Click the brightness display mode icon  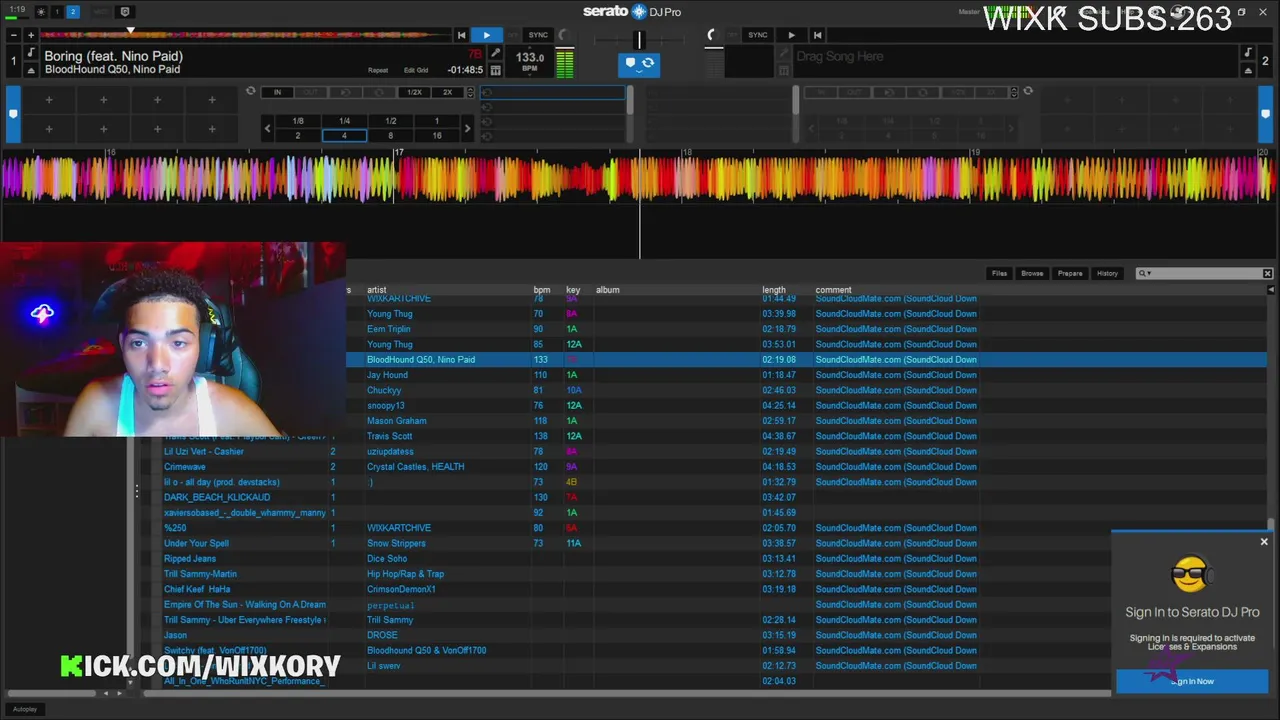pos(40,12)
